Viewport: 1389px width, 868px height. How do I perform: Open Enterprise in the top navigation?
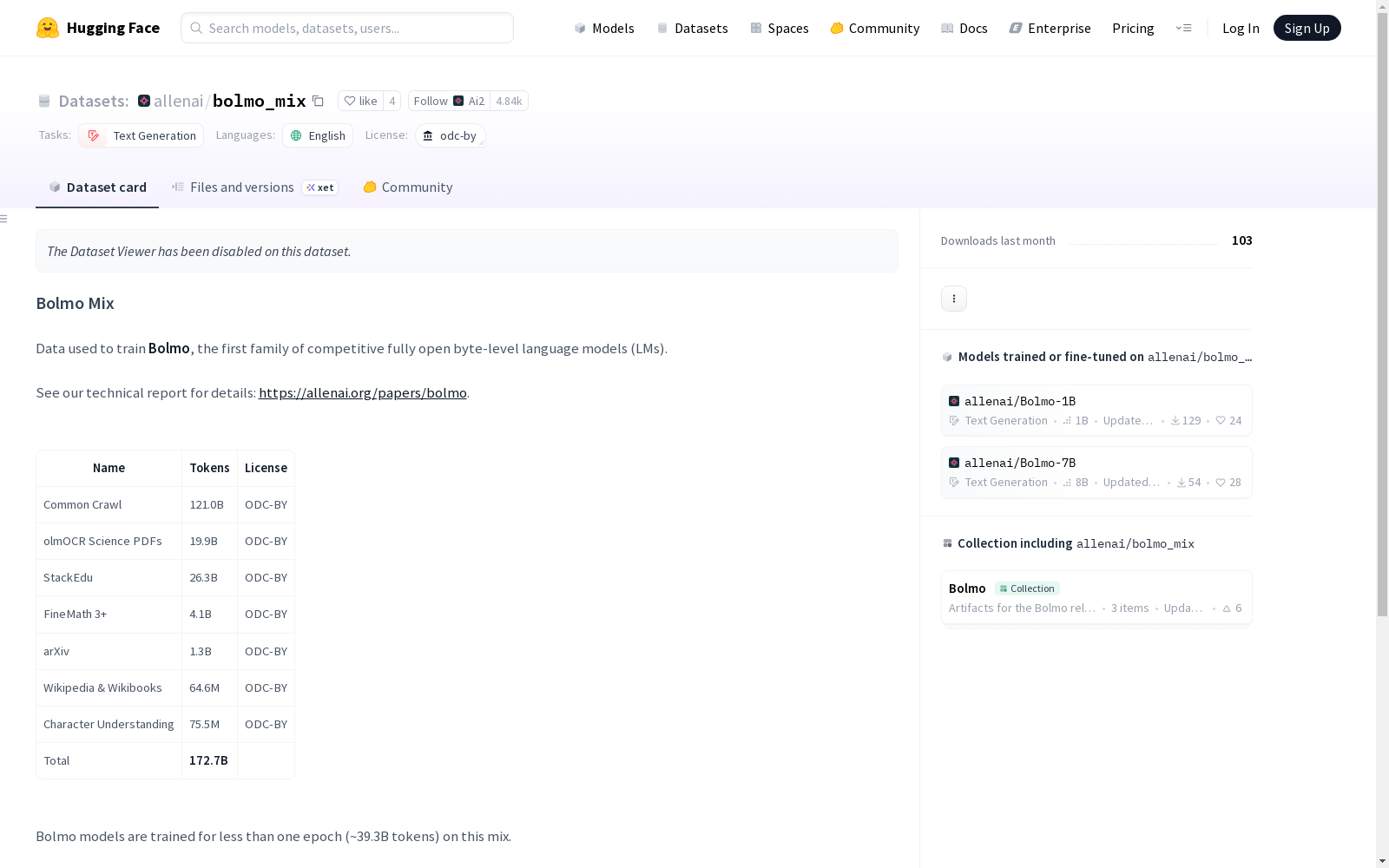tap(1050, 28)
